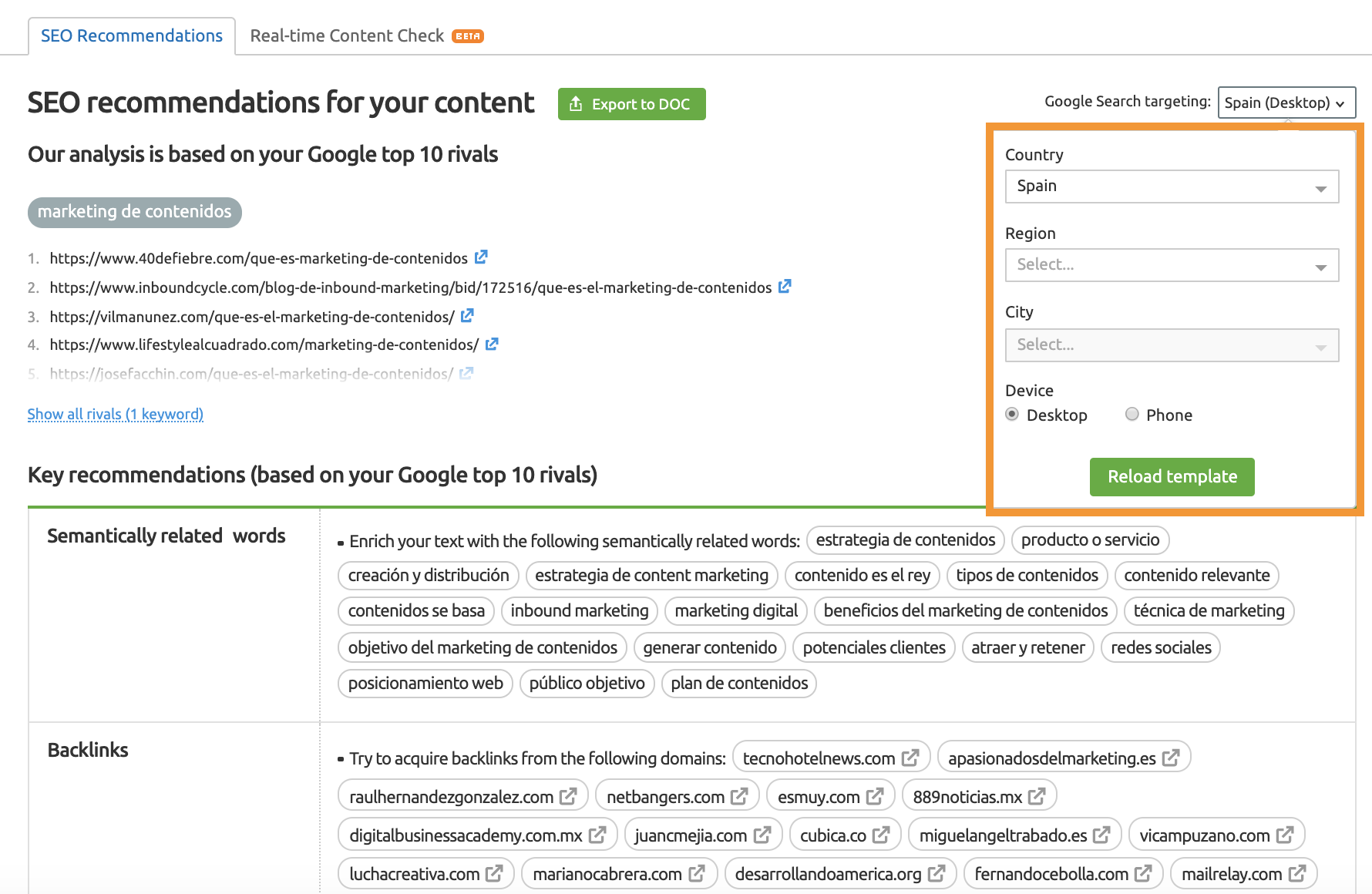The image size is (1372, 894).
Task: Switch to SEO Recommendations tab
Action: 132,36
